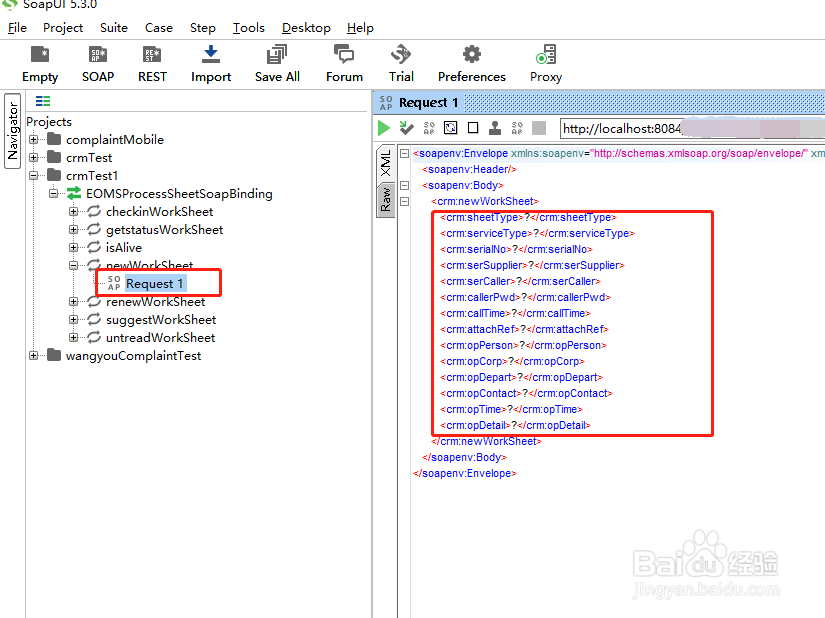825x618 pixels.
Task: Click the person-shaped toolbar icon
Action: (495, 128)
